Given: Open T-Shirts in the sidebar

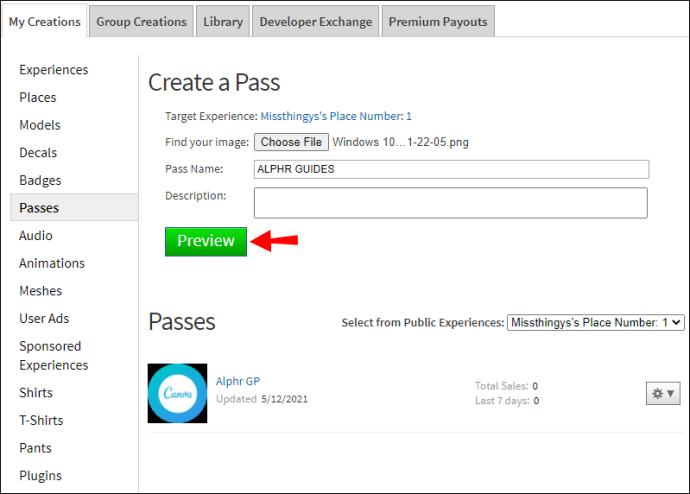Looking at the screenshot, I should pos(41,421).
